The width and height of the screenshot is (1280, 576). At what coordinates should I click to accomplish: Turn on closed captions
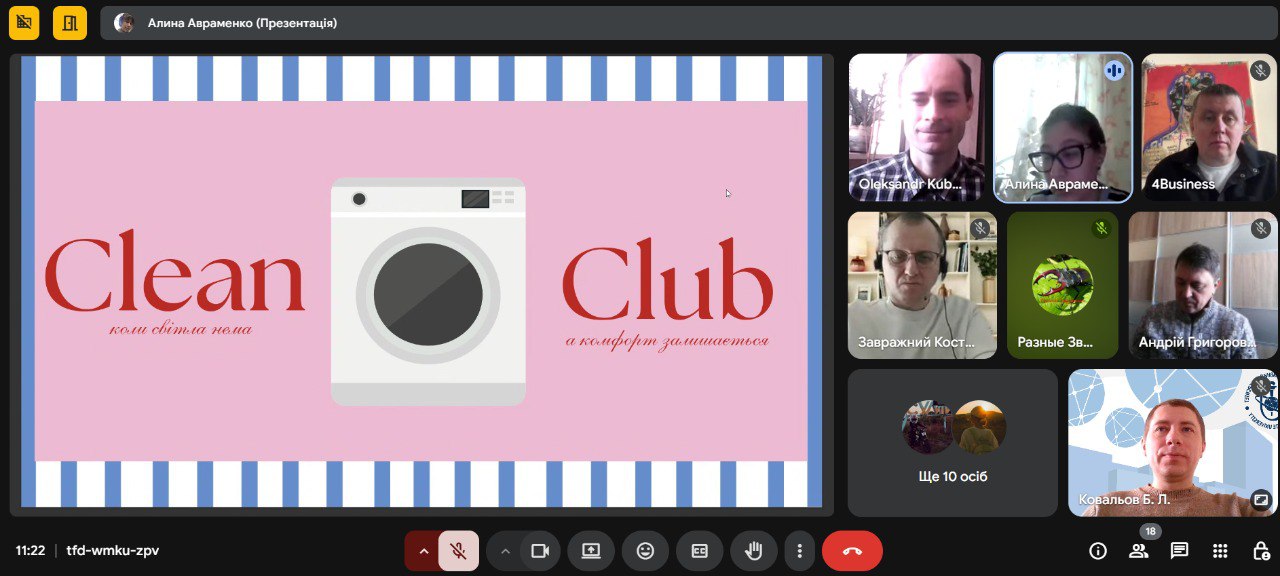pyautogui.click(x=699, y=551)
